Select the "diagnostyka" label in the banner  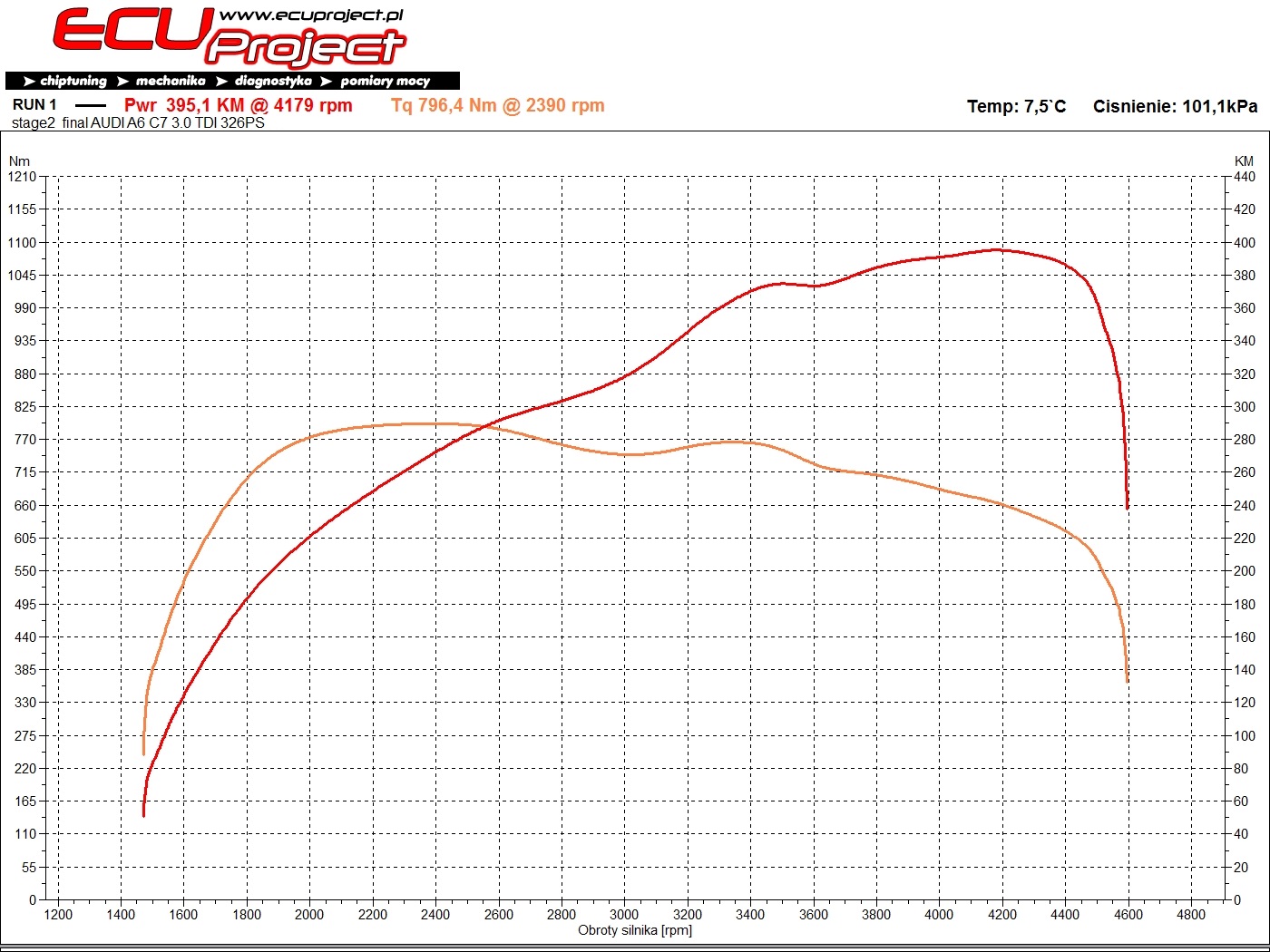coord(273,81)
